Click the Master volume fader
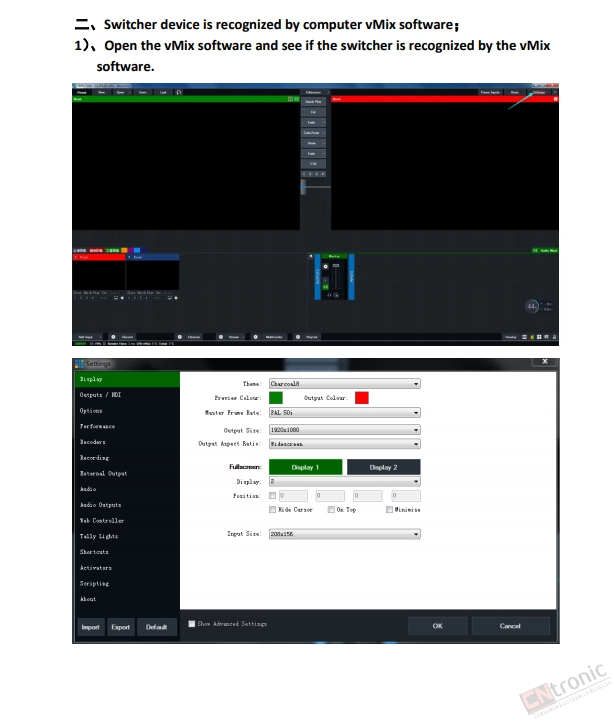Screen dimensions: 614x722 [x=336, y=266]
